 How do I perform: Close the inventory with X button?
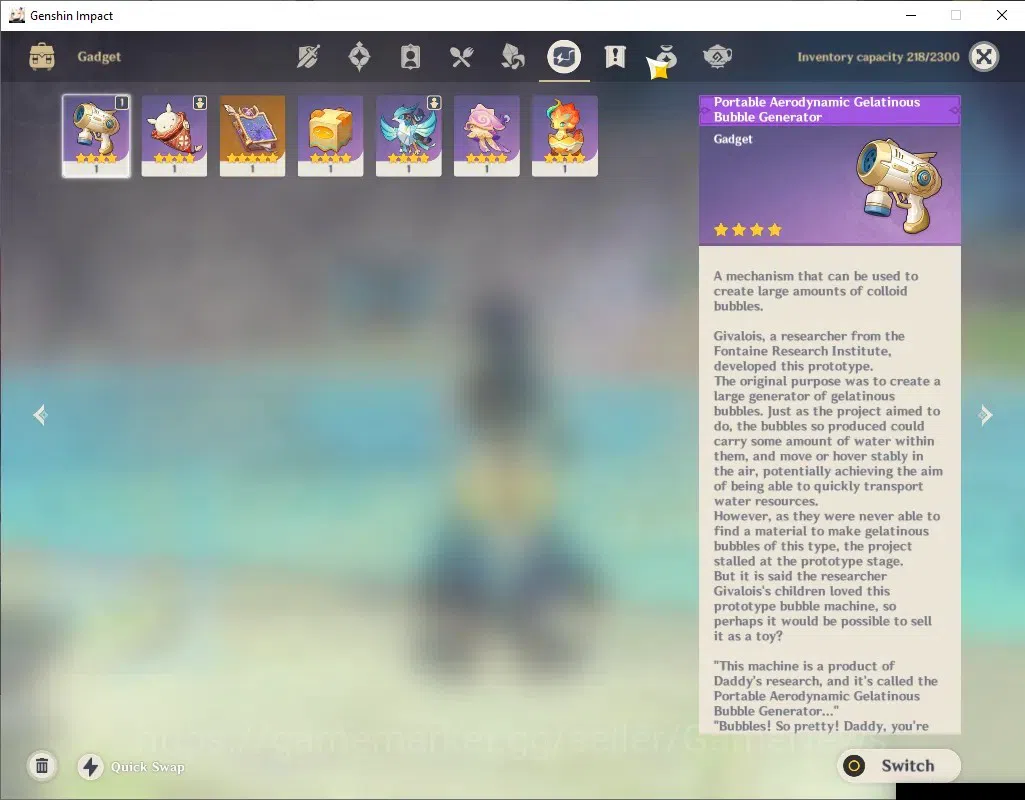pyautogui.click(x=984, y=57)
